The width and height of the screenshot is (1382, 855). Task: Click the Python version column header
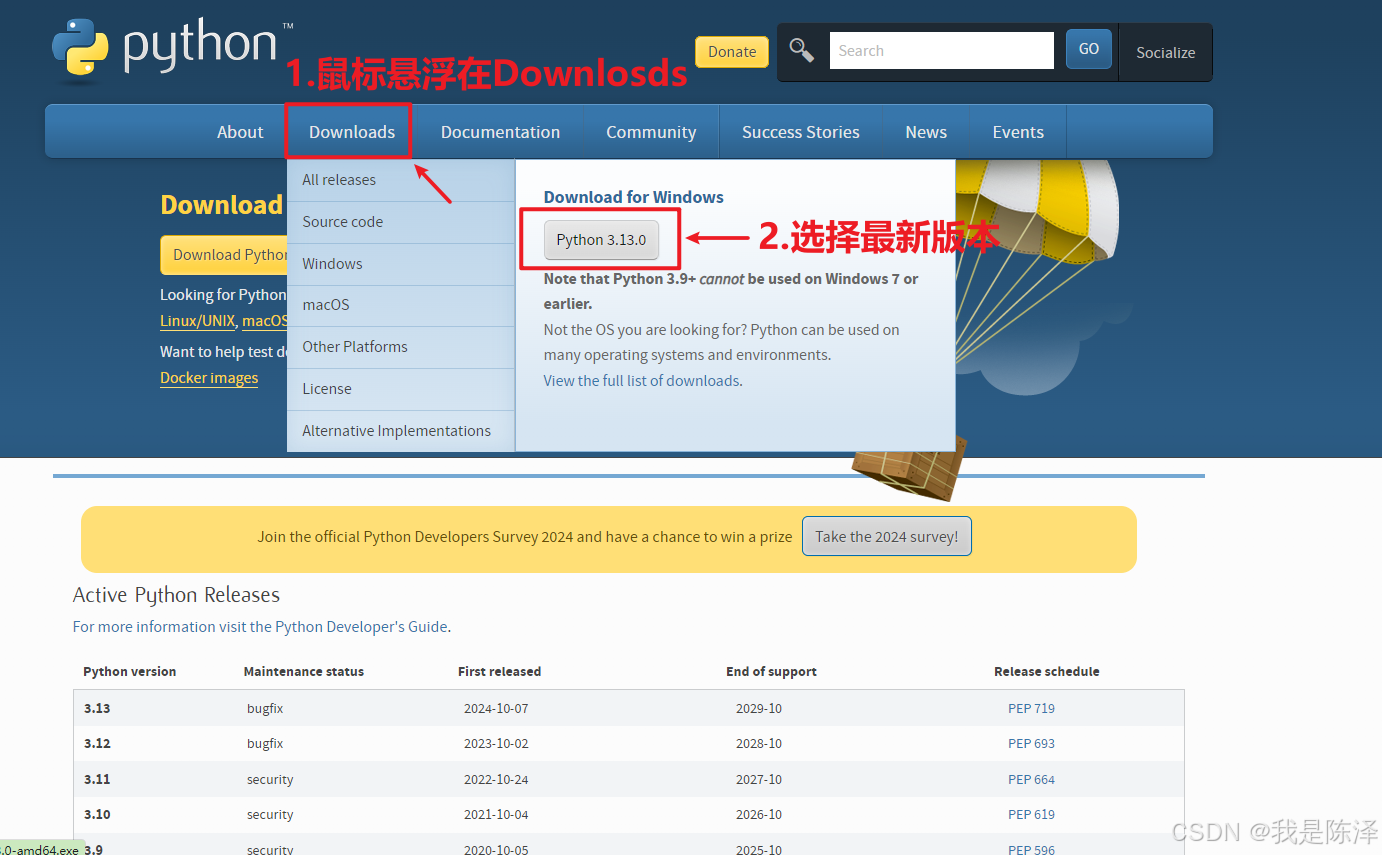[x=129, y=672]
